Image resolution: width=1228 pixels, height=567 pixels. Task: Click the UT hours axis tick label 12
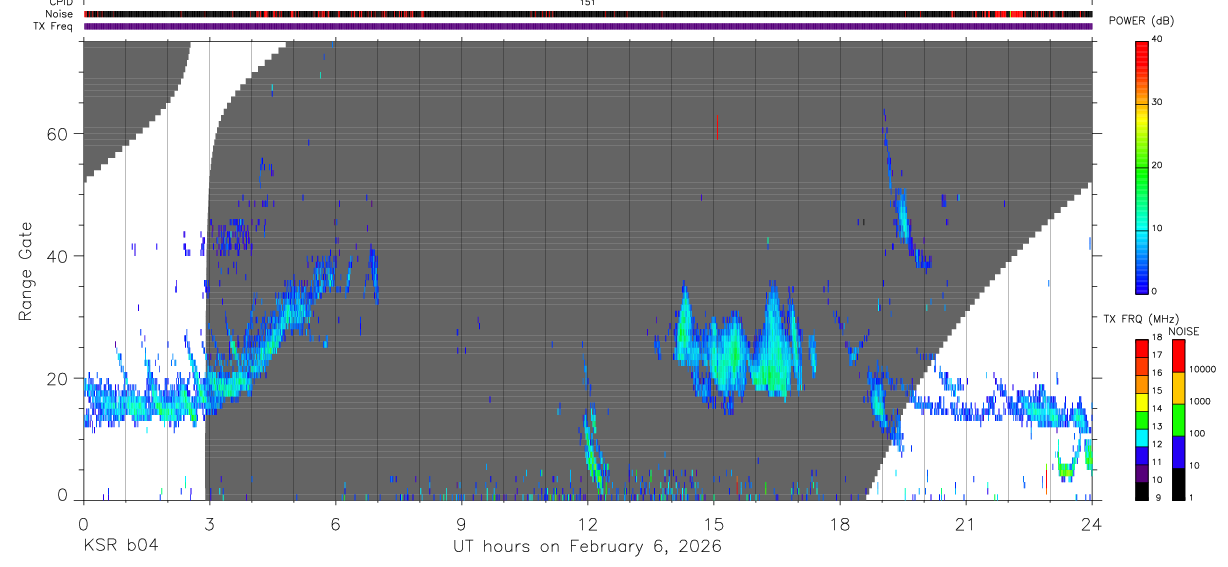coord(588,523)
